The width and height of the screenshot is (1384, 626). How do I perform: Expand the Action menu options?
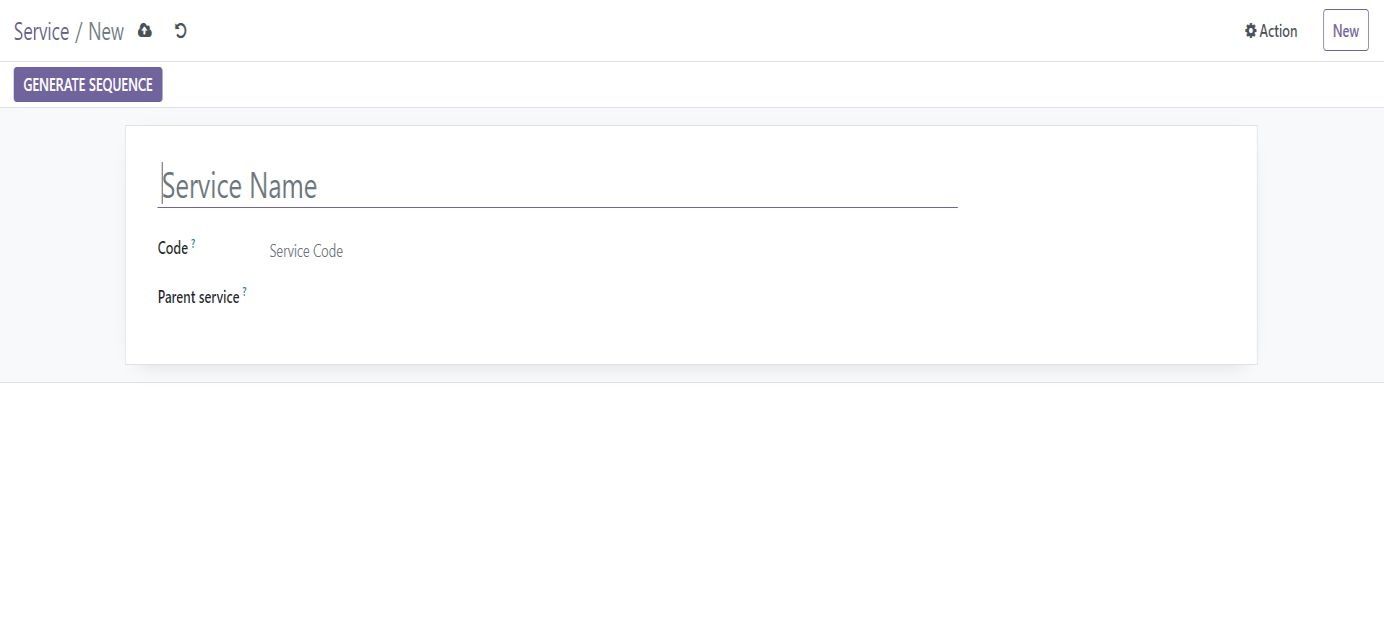click(1271, 31)
